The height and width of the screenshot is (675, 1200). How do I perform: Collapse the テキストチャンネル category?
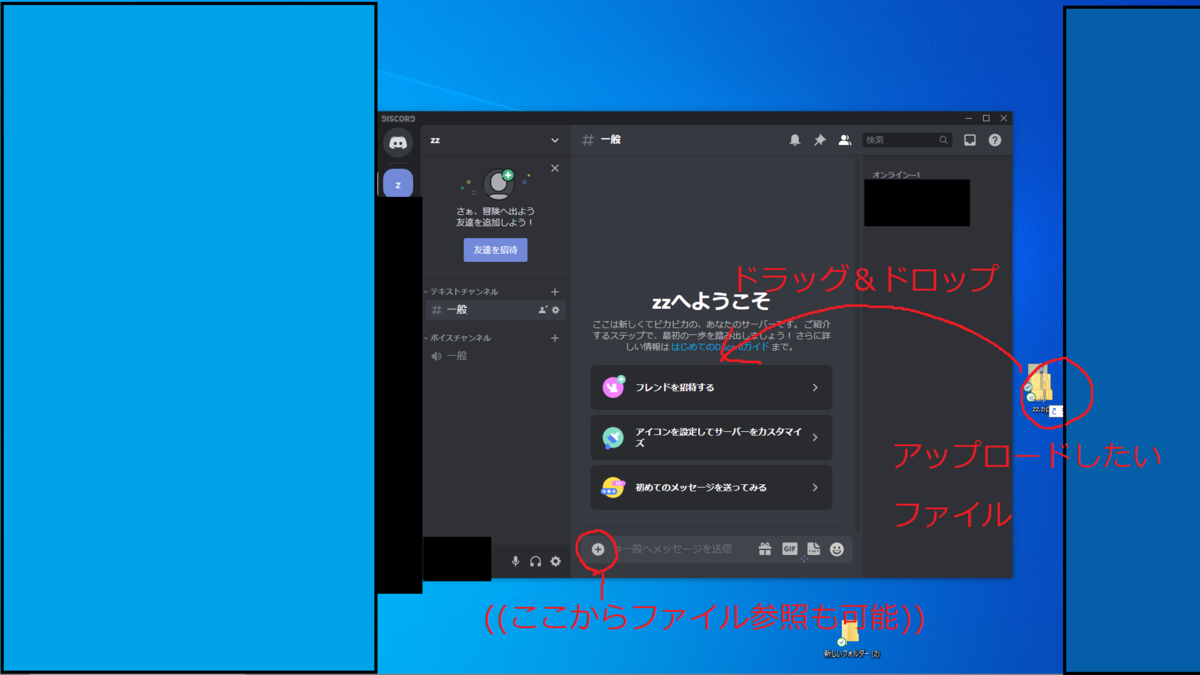tap(460, 292)
